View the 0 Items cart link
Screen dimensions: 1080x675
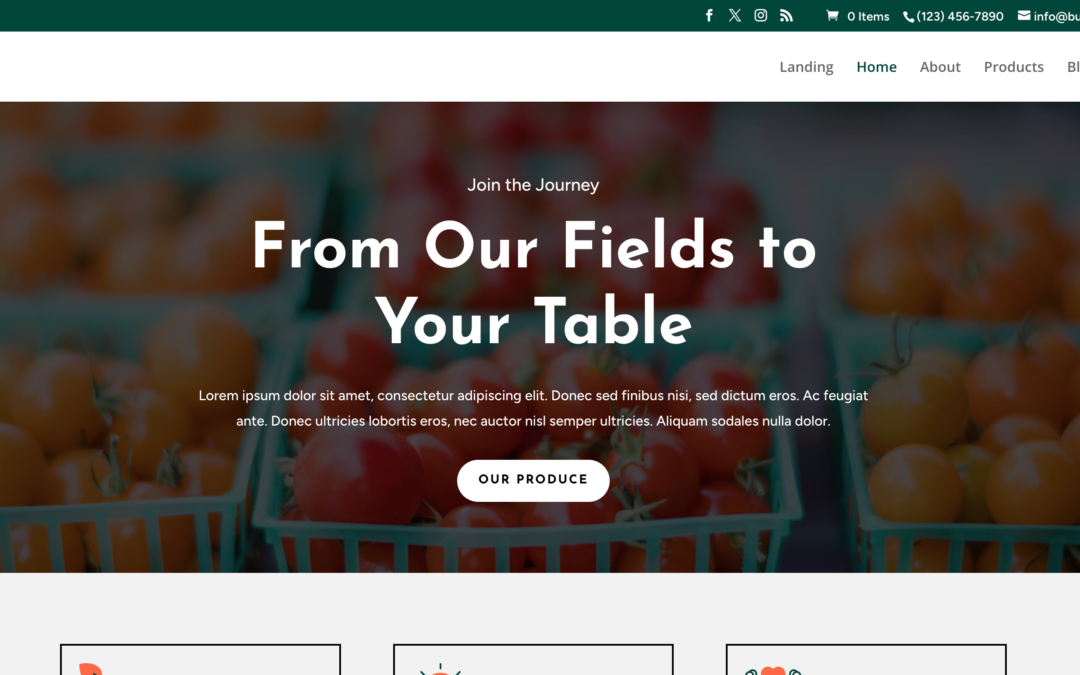pos(868,17)
